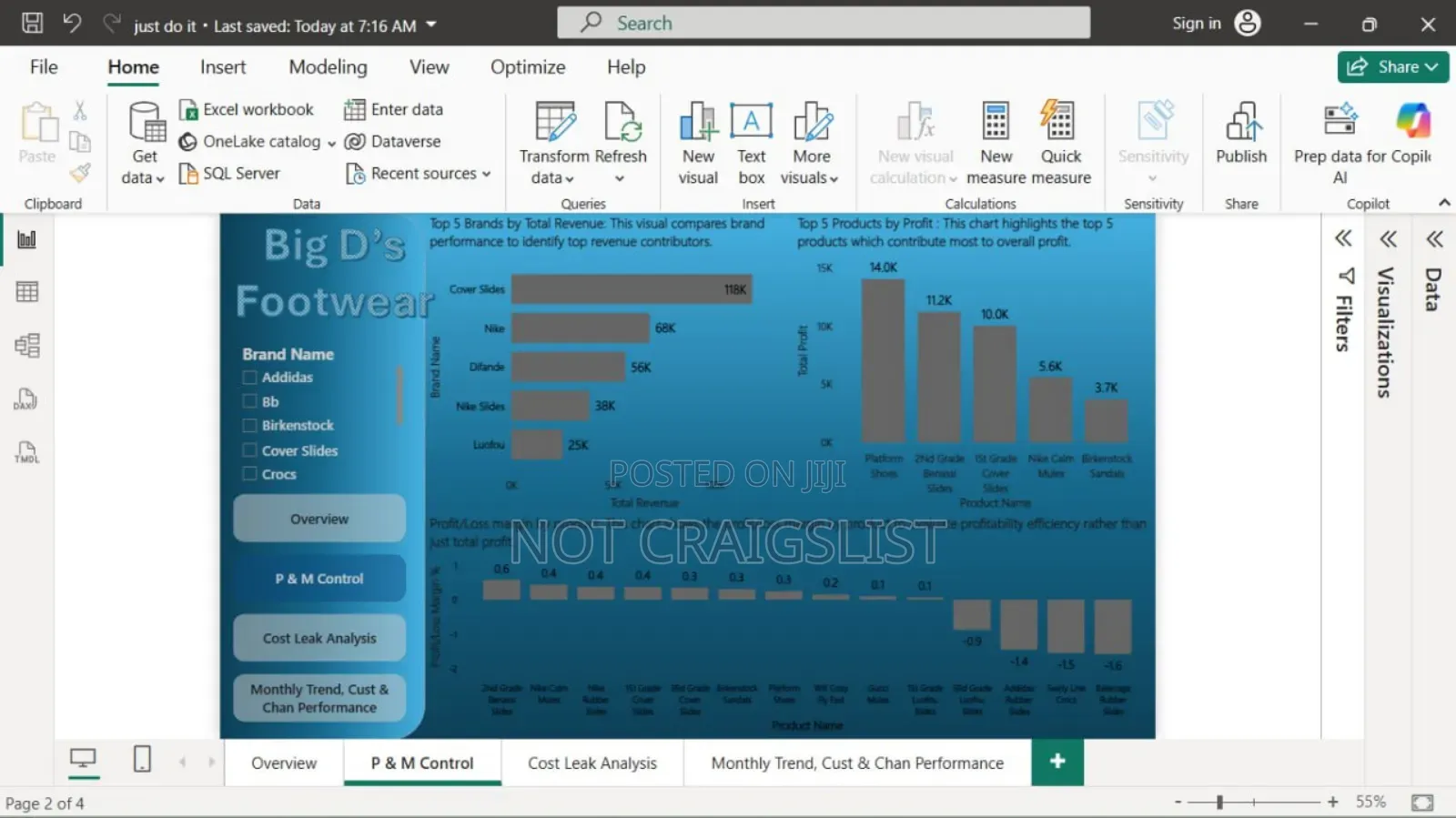Screen dimensions: 1456x818
Task: Open the File menu
Action: 44,66
